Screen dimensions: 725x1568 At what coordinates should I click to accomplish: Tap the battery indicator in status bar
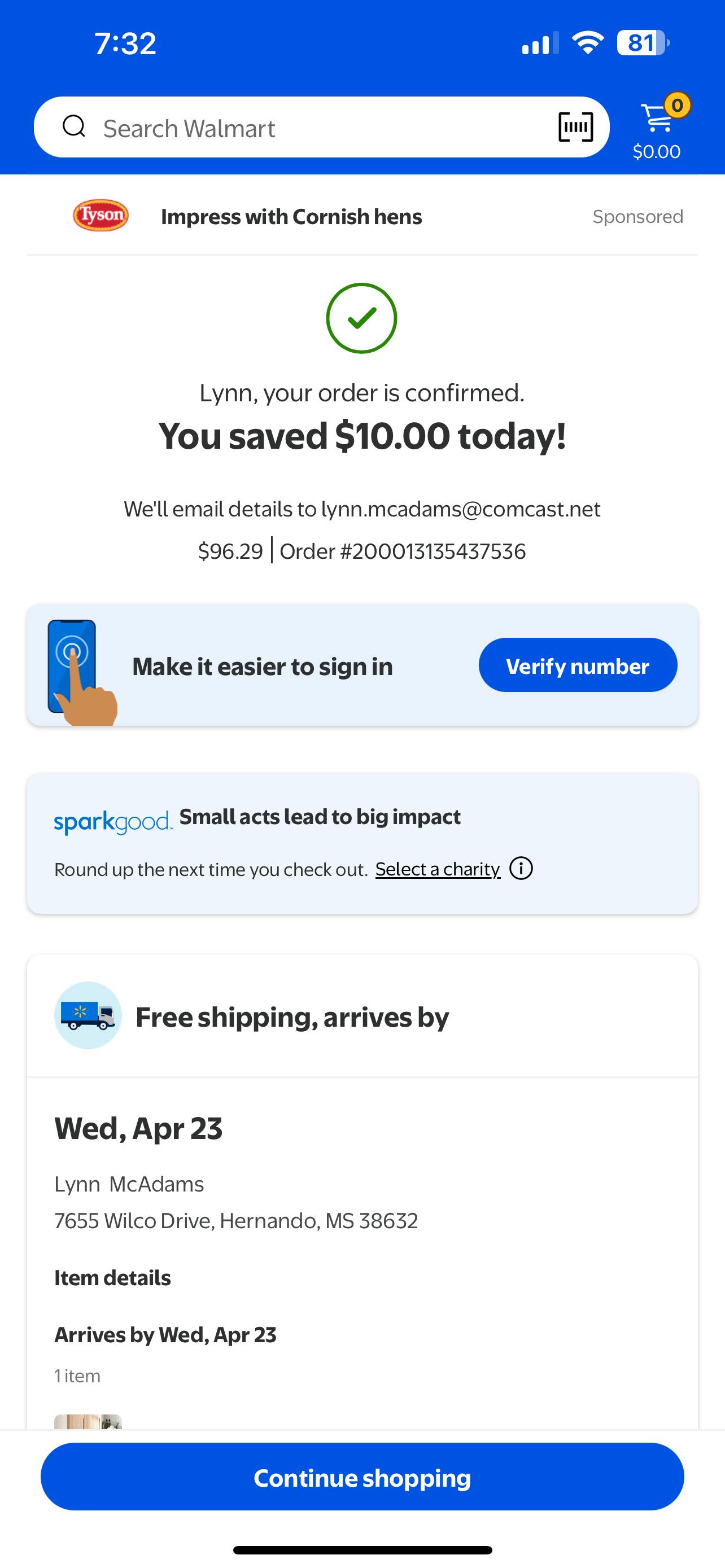642,43
